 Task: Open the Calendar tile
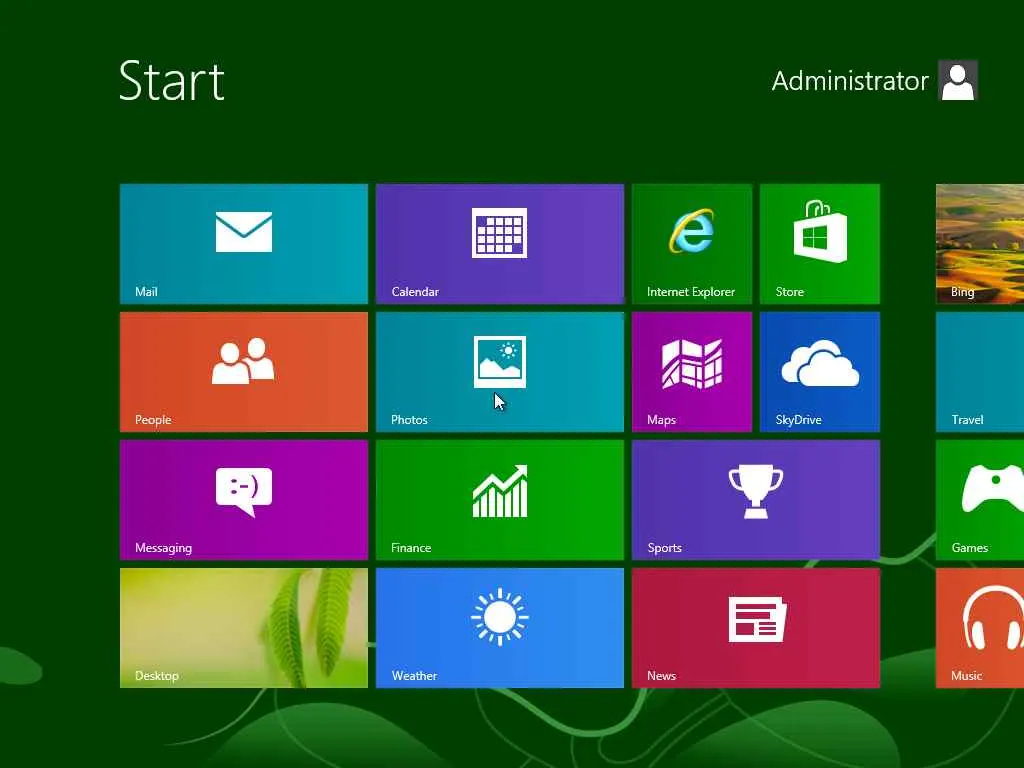click(500, 244)
